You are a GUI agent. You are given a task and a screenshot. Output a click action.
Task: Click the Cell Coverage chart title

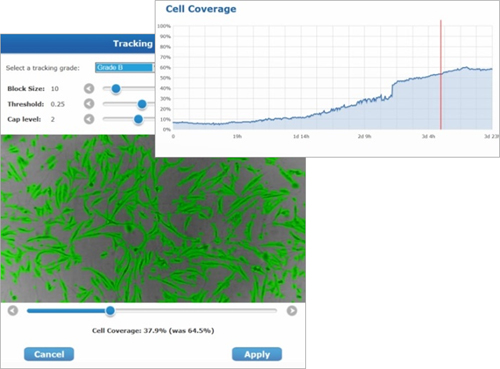pyautogui.click(x=201, y=9)
